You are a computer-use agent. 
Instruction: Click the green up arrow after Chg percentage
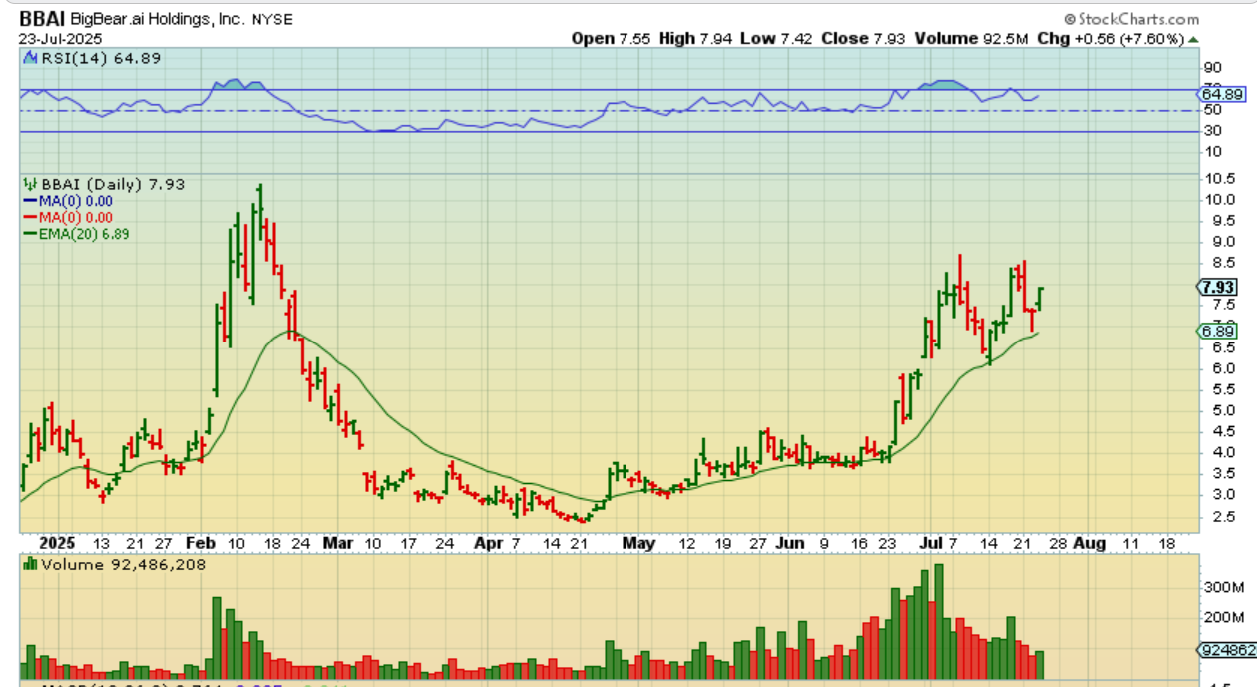click(1193, 39)
